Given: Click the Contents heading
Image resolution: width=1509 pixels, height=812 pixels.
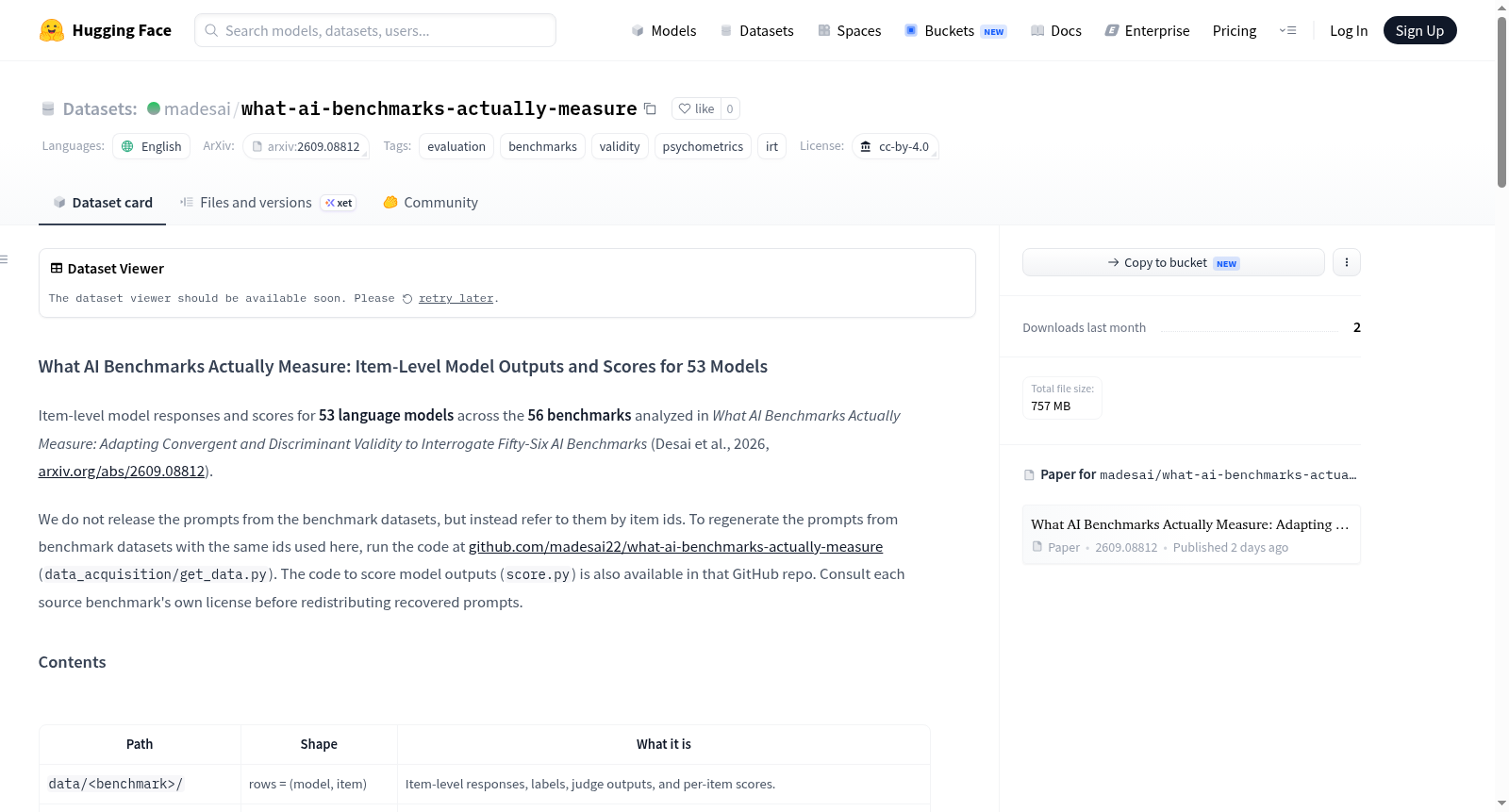Looking at the screenshot, I should (x=73, y=662).
